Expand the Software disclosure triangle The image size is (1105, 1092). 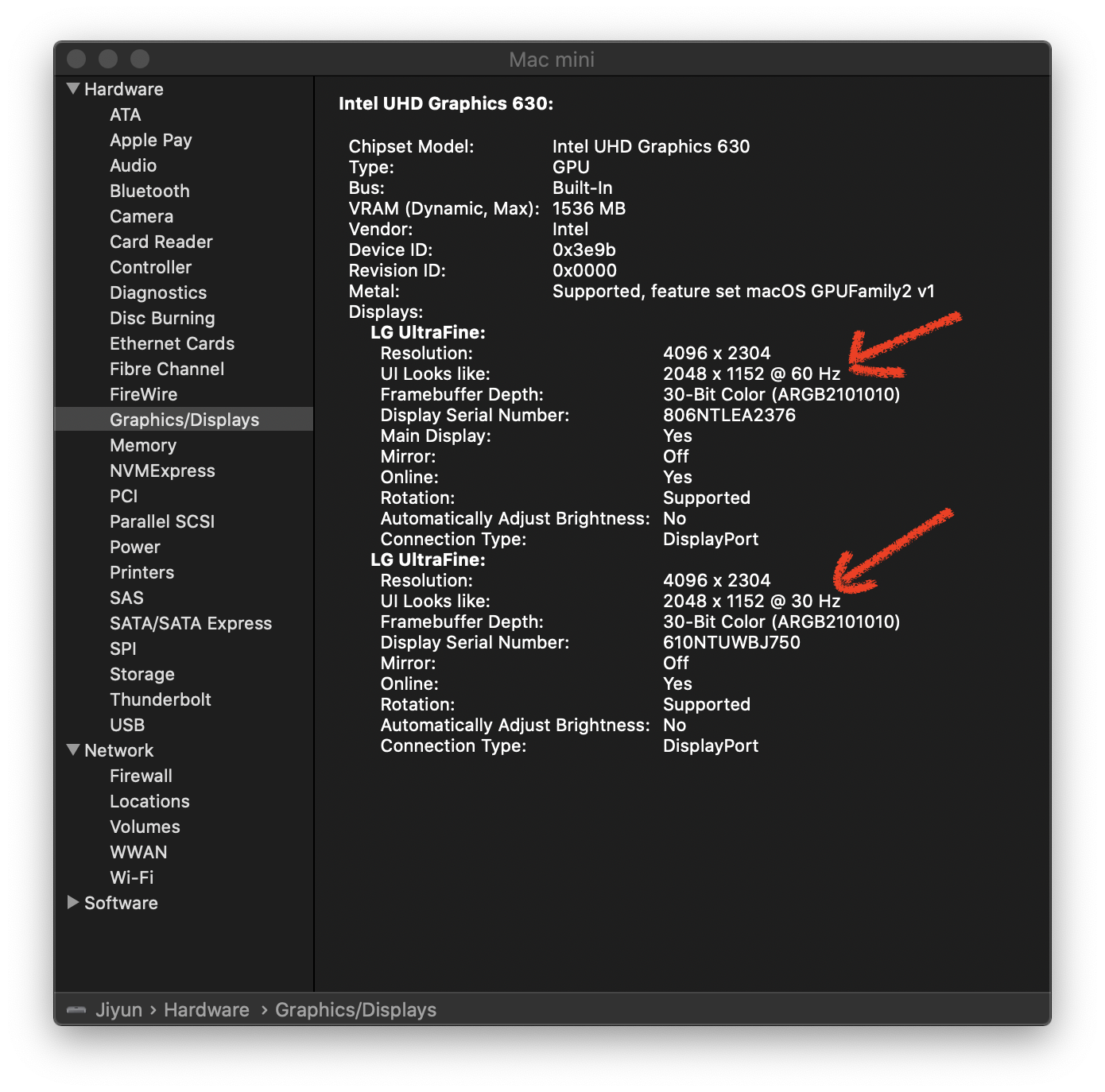[73, 903]
